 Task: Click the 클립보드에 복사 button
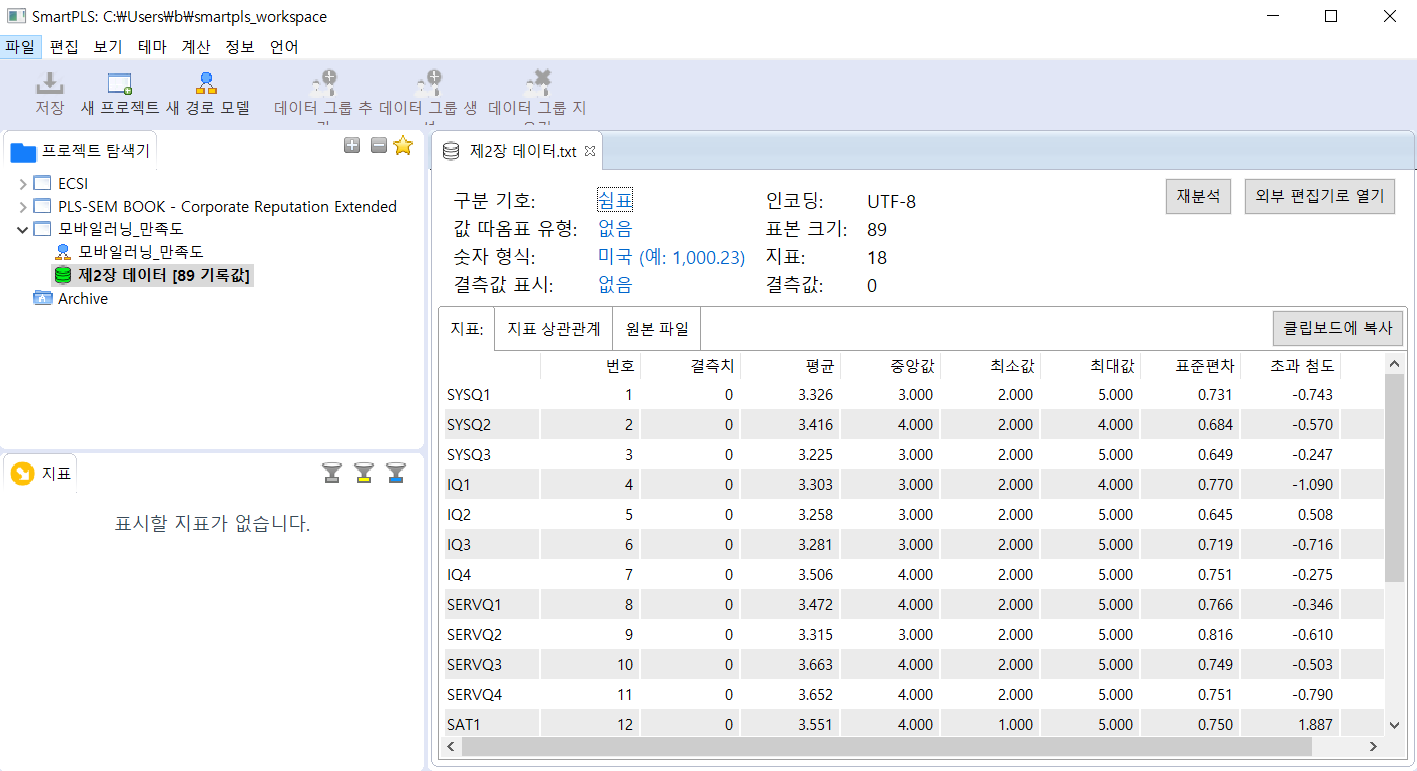click(1337, 328)
